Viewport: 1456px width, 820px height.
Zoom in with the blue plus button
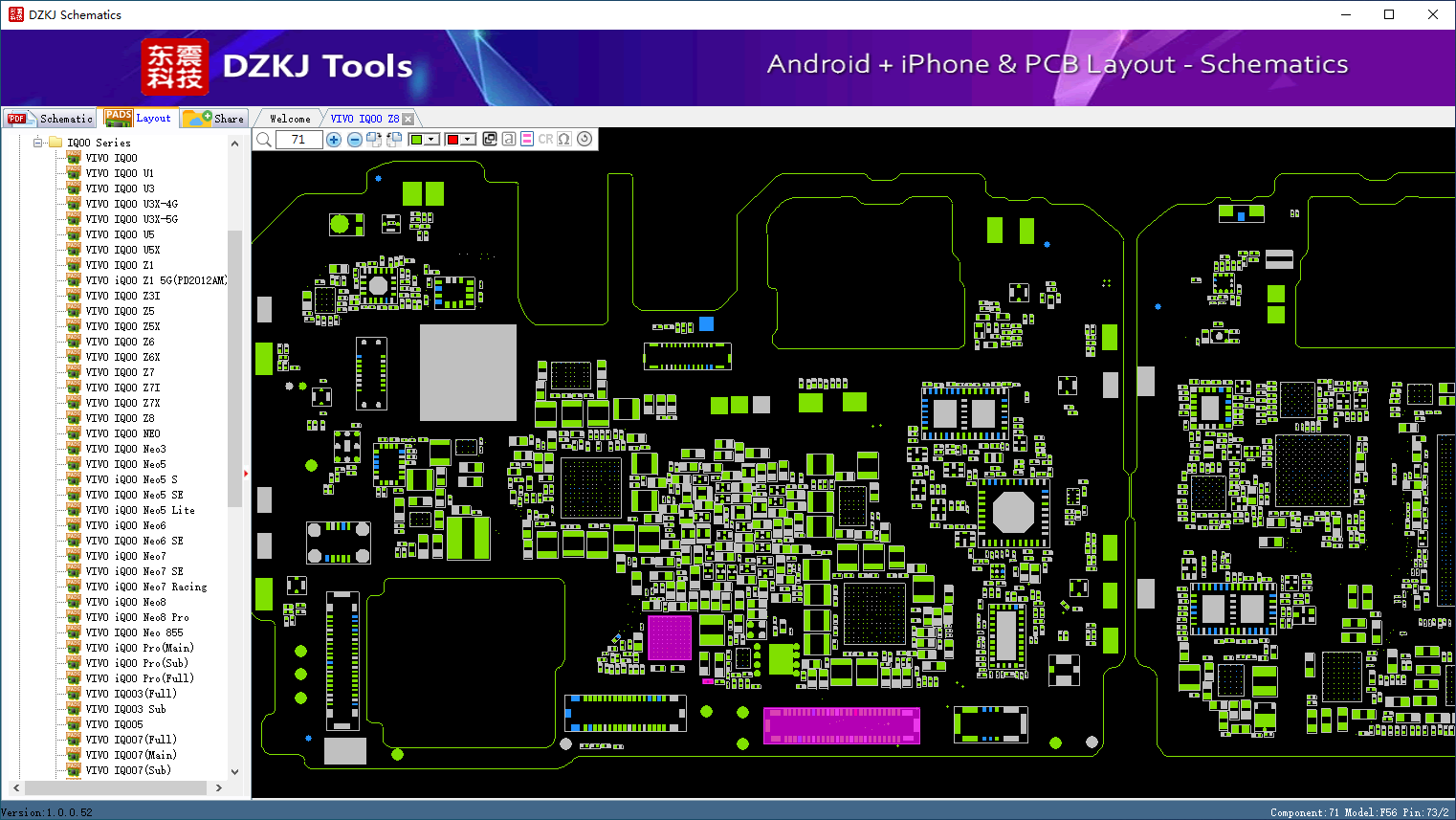334,140
